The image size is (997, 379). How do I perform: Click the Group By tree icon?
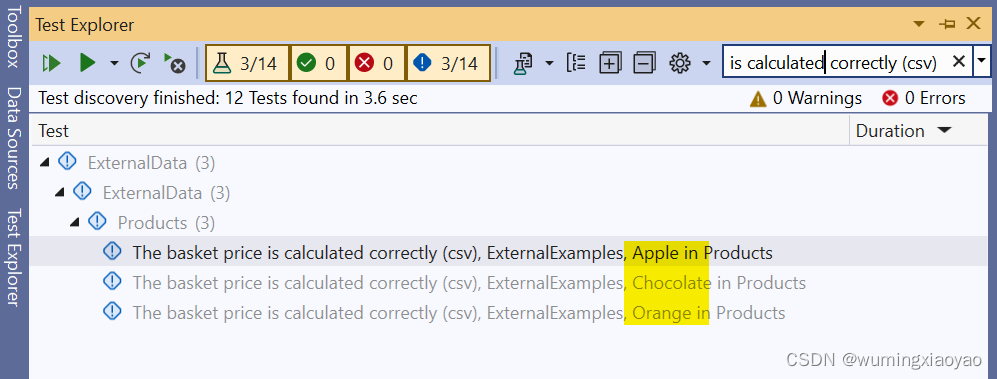tap(575, 63)
